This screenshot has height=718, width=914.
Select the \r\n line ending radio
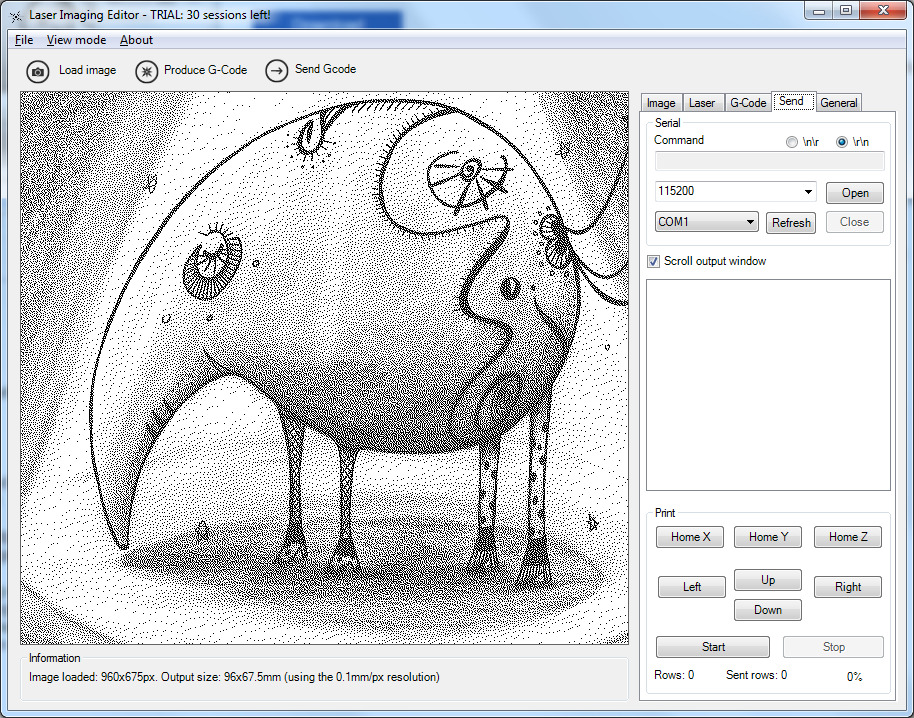tap(841, 142)
